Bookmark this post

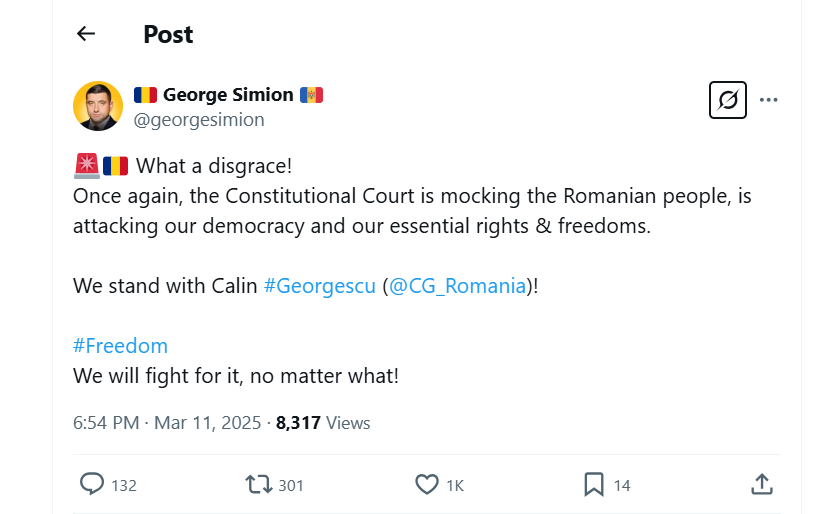594,485
